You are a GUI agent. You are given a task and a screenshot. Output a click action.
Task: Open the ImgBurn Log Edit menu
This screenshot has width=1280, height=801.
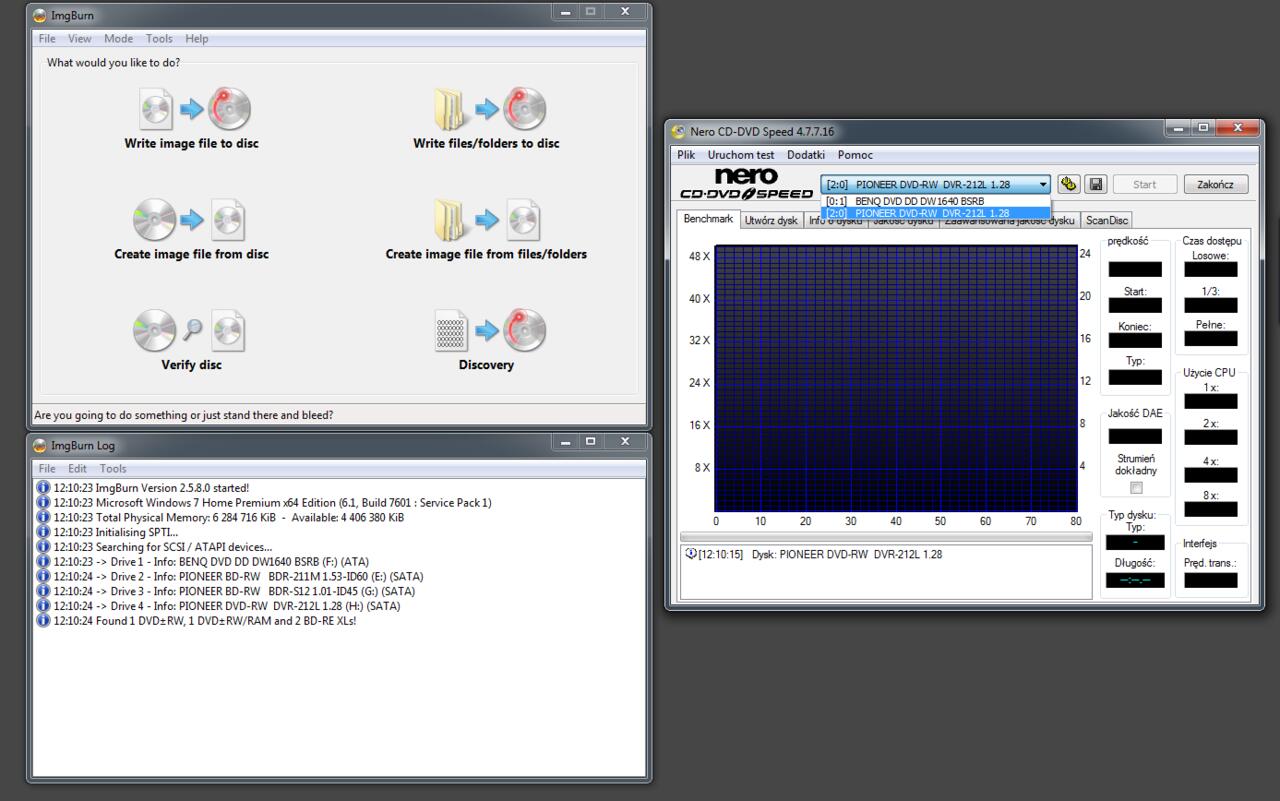click(x=78, y=468)
